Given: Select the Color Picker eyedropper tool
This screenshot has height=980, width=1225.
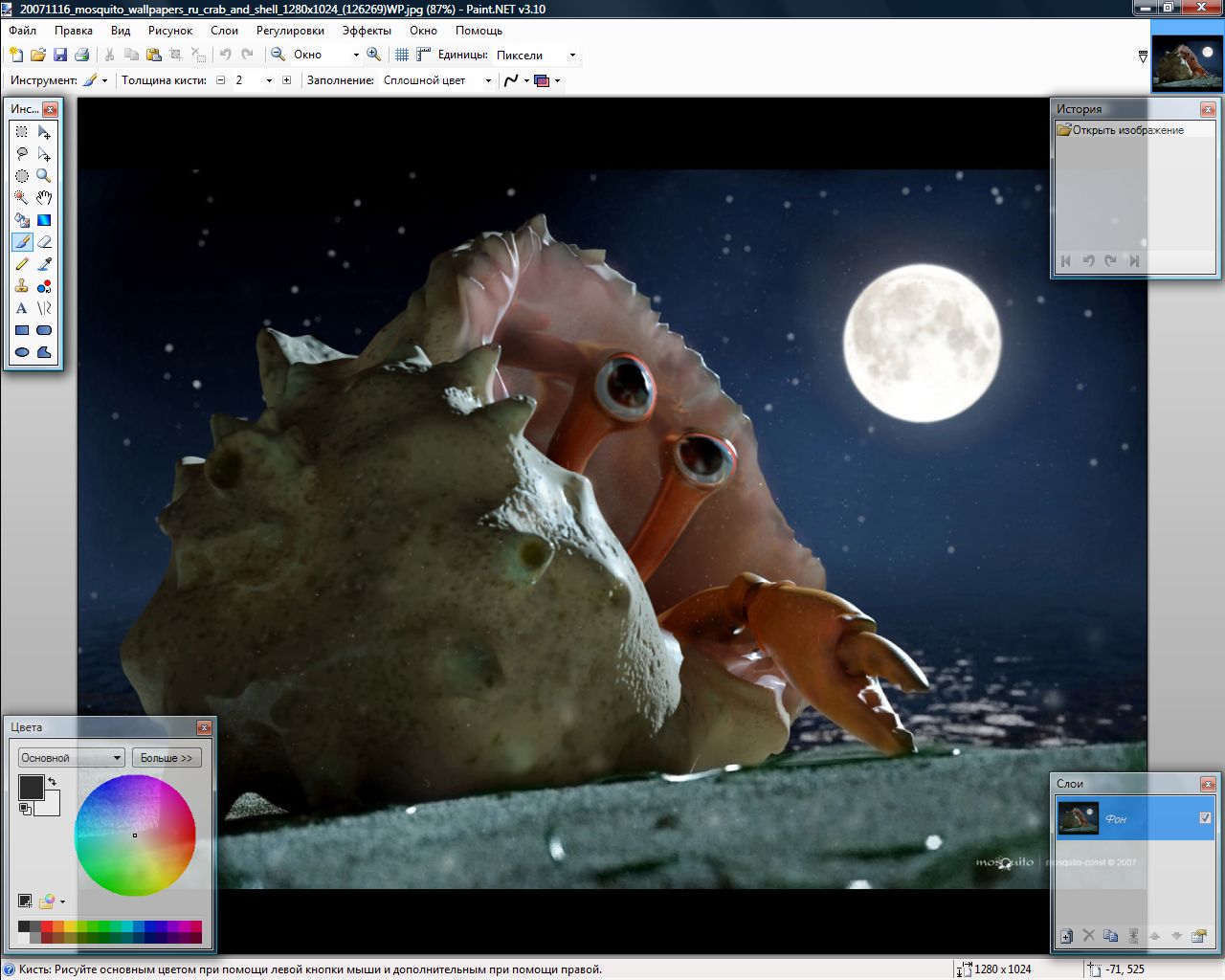Looking at the screenshot, I should 44,264.
